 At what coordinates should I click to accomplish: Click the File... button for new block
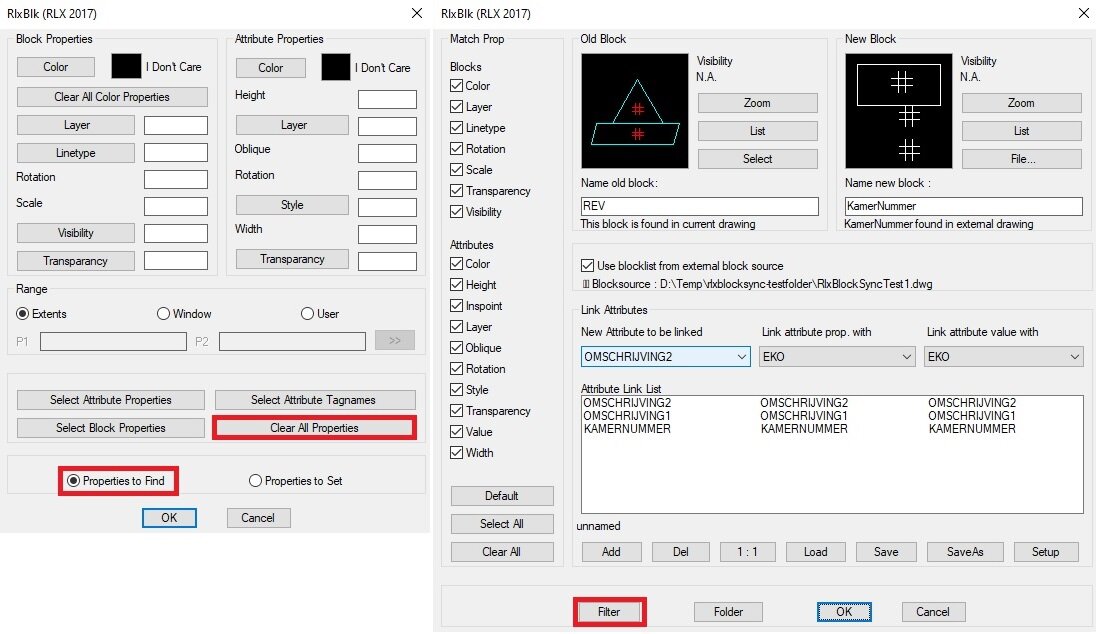(1022, 159)
